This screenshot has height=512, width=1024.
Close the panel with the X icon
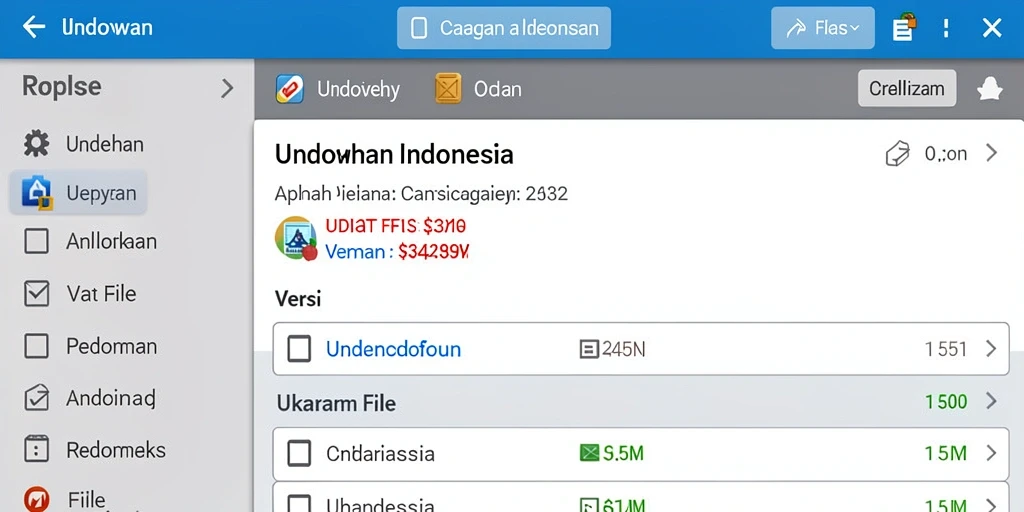point(992,28)
